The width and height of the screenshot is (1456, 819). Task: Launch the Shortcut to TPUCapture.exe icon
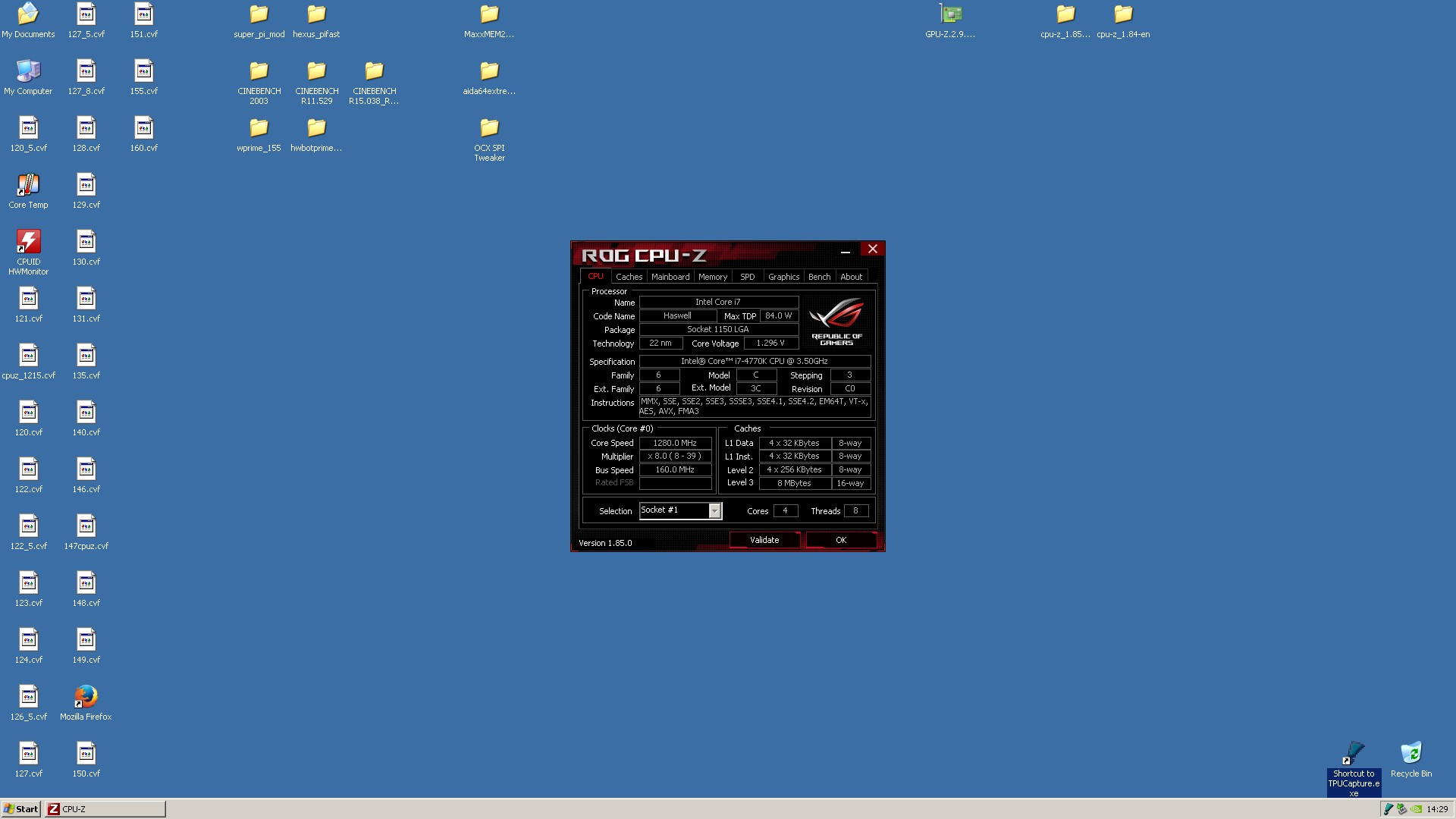(1354, 769)
